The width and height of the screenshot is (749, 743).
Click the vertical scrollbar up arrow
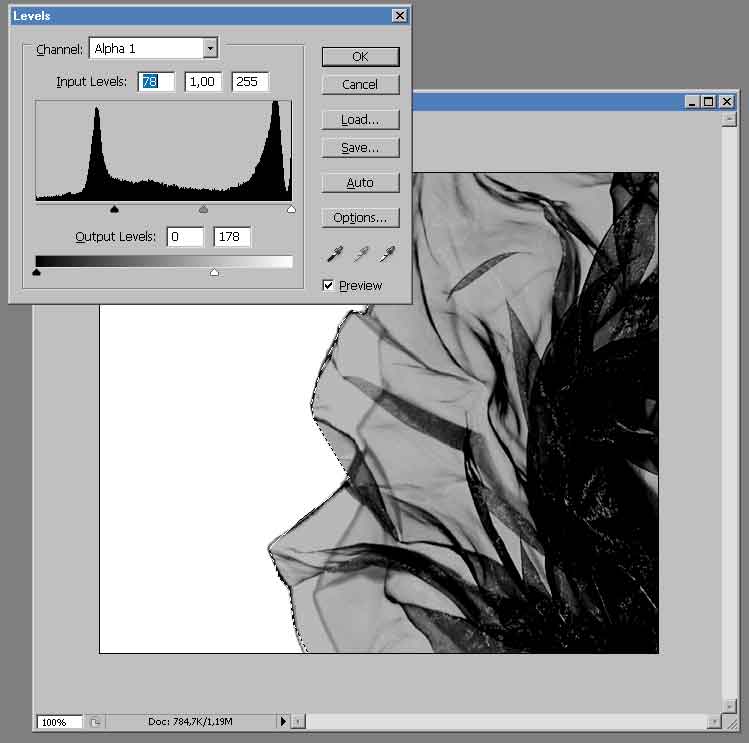point(729,119)
